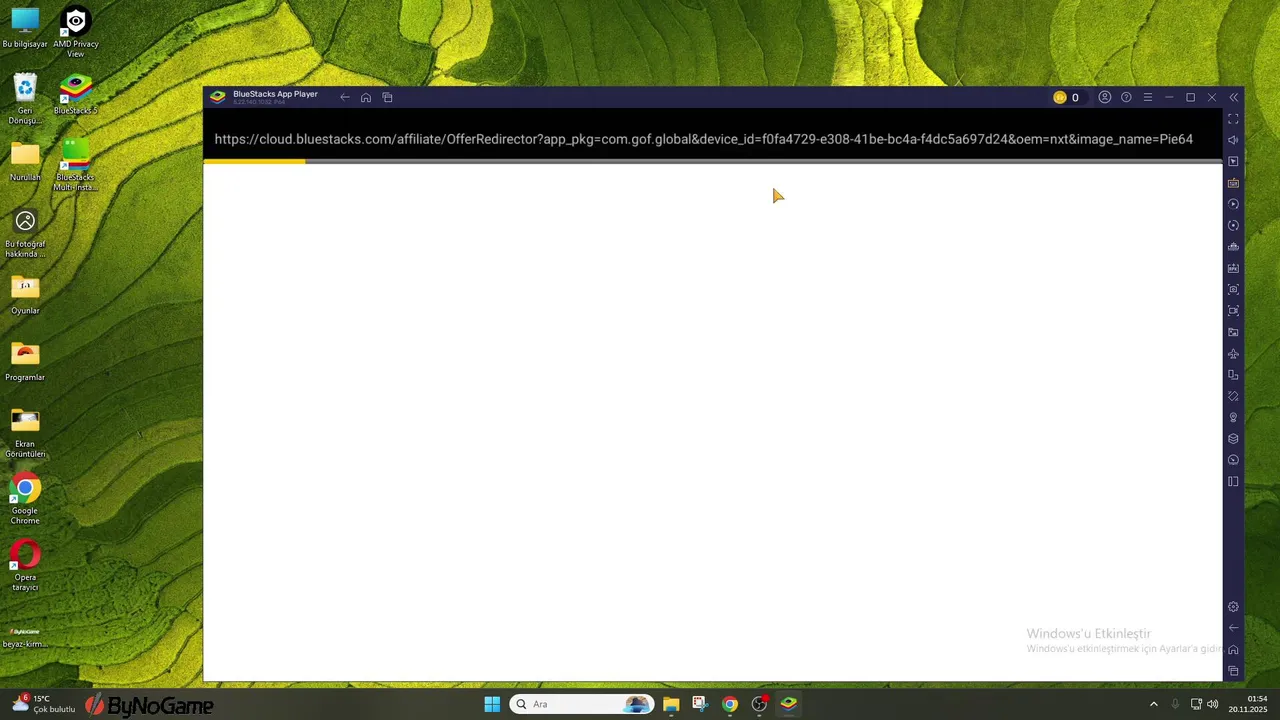This screenshot has height=720, width=1280.
Task: Toggle BlueStacks fullscreen mode
Action: coord(1233,119)
